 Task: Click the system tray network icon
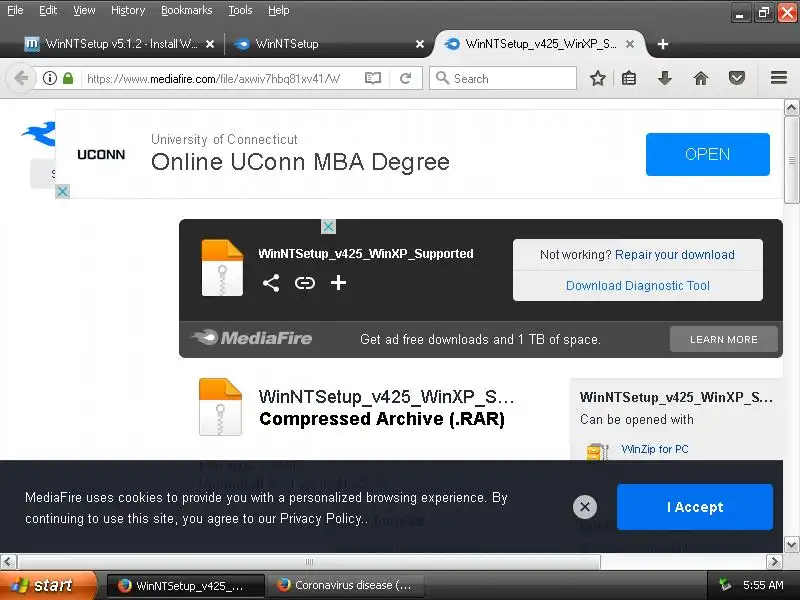coord(724,585)
